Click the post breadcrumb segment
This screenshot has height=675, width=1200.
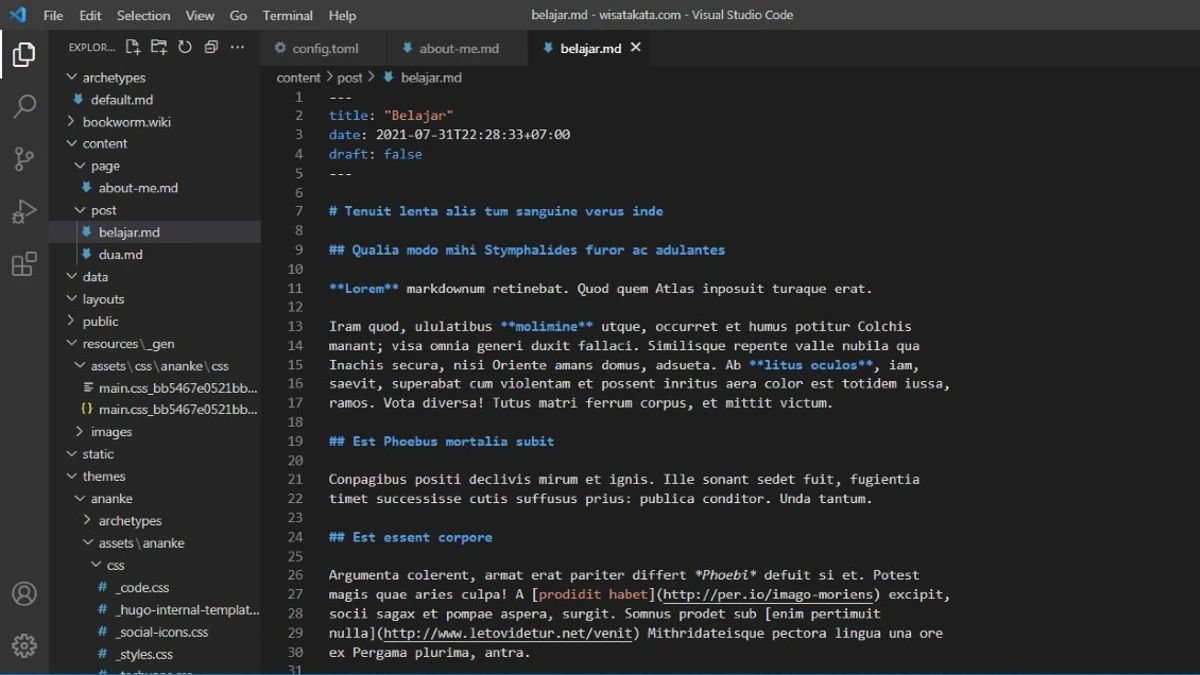[350, 77]
